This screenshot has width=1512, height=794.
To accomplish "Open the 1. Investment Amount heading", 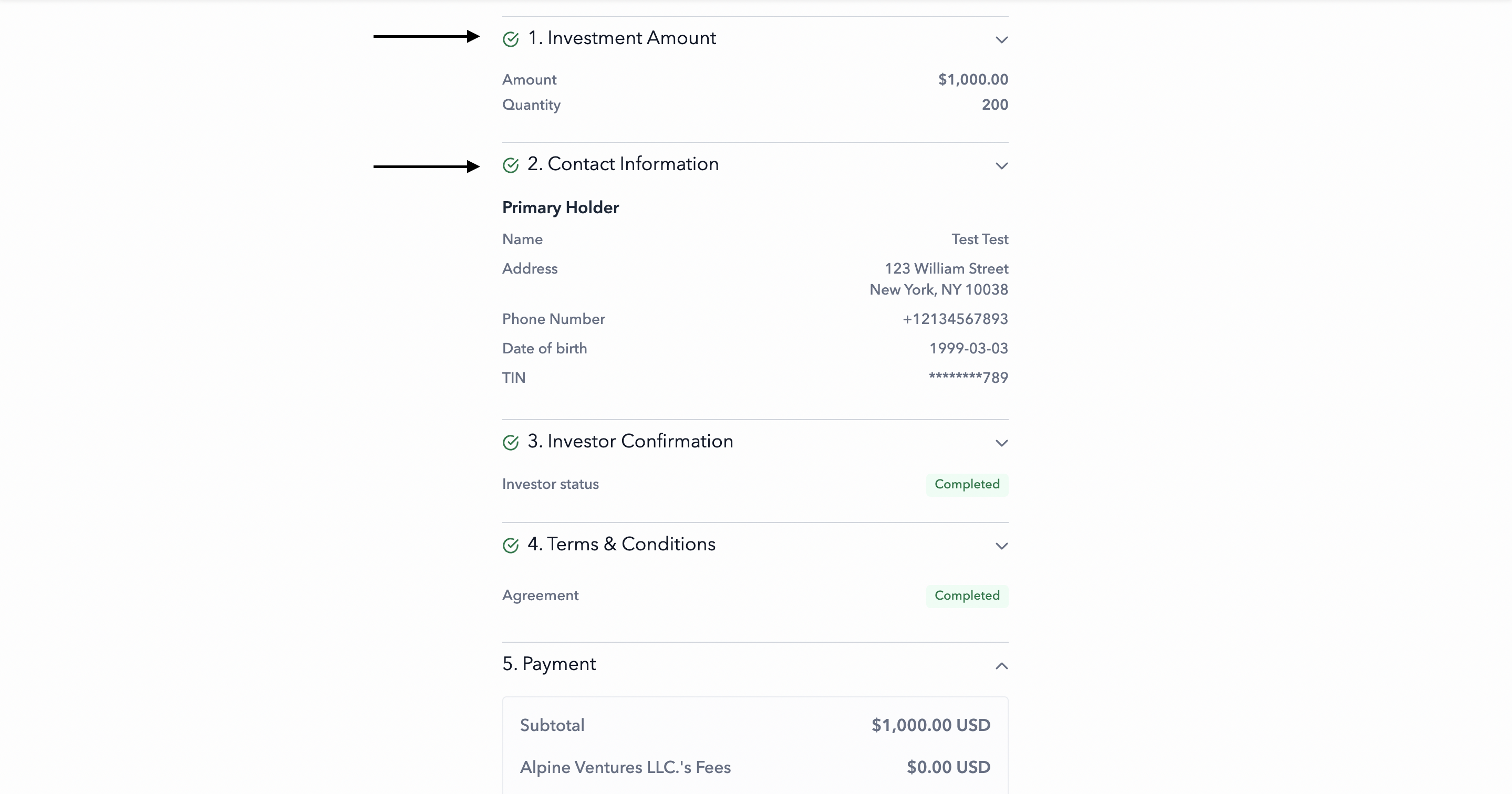I will pos(622,38).
